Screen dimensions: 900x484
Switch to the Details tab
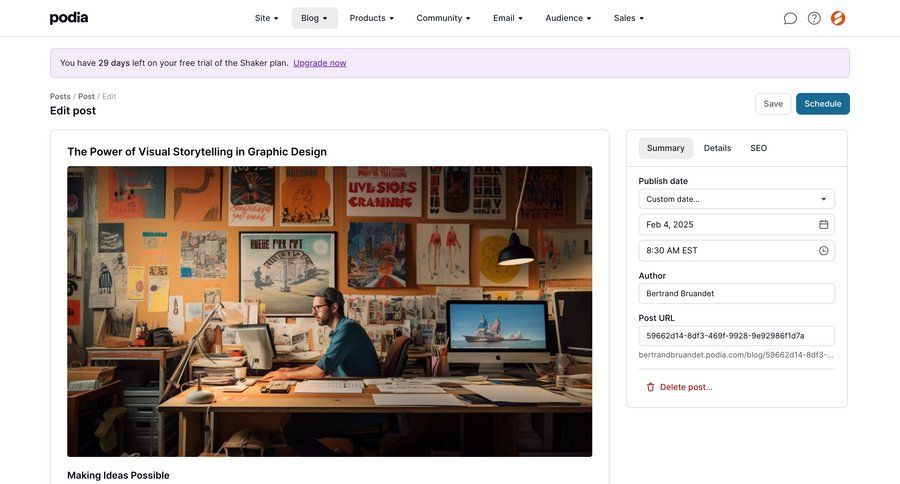[x=717, y=148]
